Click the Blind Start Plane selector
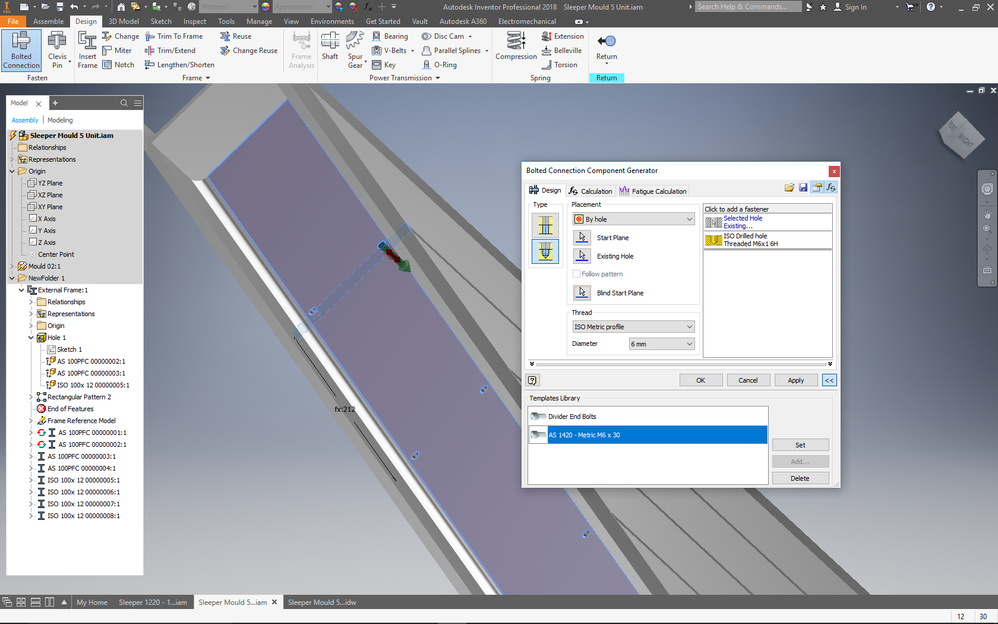This screenshot has width=998, height=624. point(582,293)
